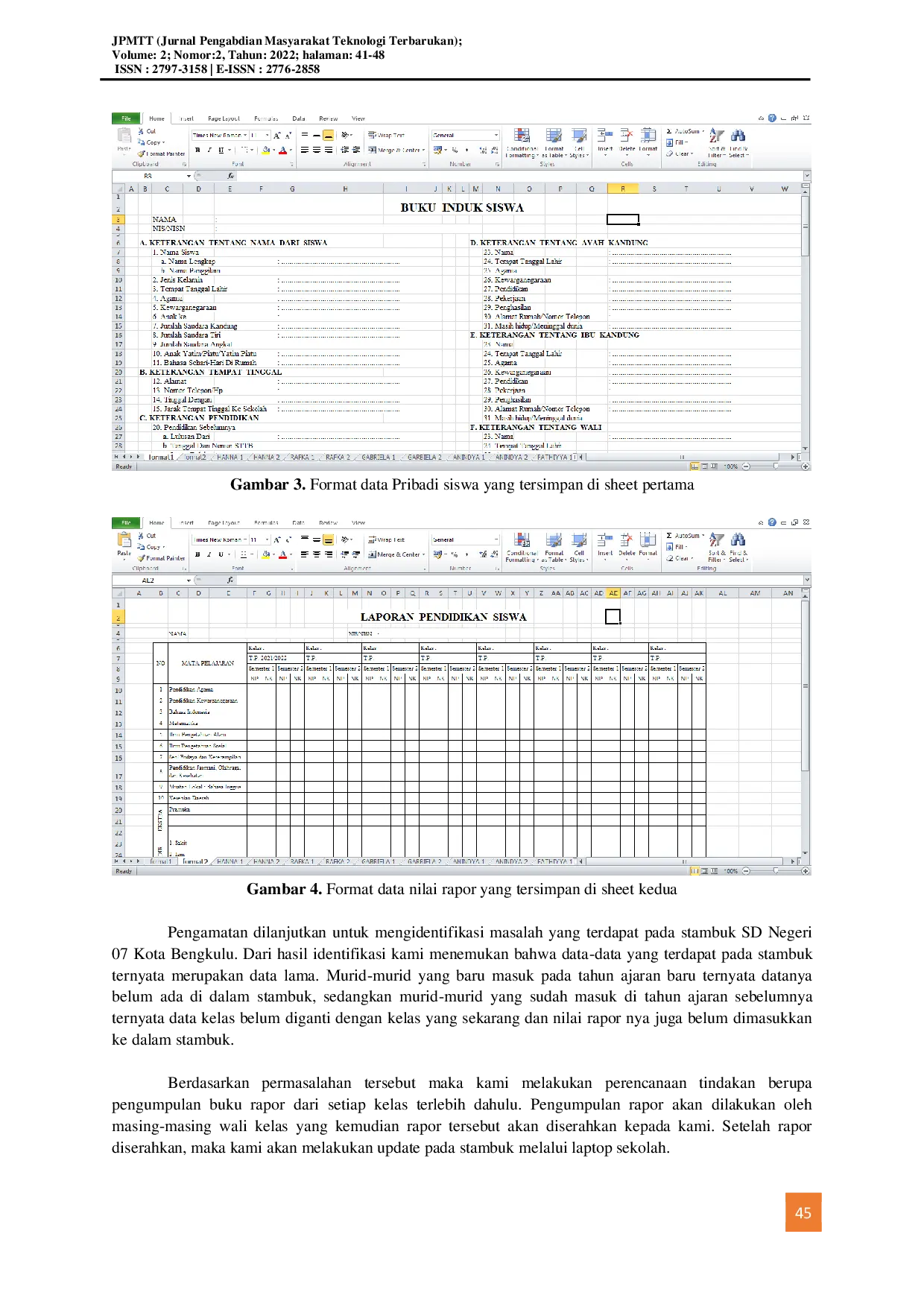The image size is (924, 1307).
Task: Open Insert tab in Gambar 3 Excel ribbon
Action: [186, 118]
